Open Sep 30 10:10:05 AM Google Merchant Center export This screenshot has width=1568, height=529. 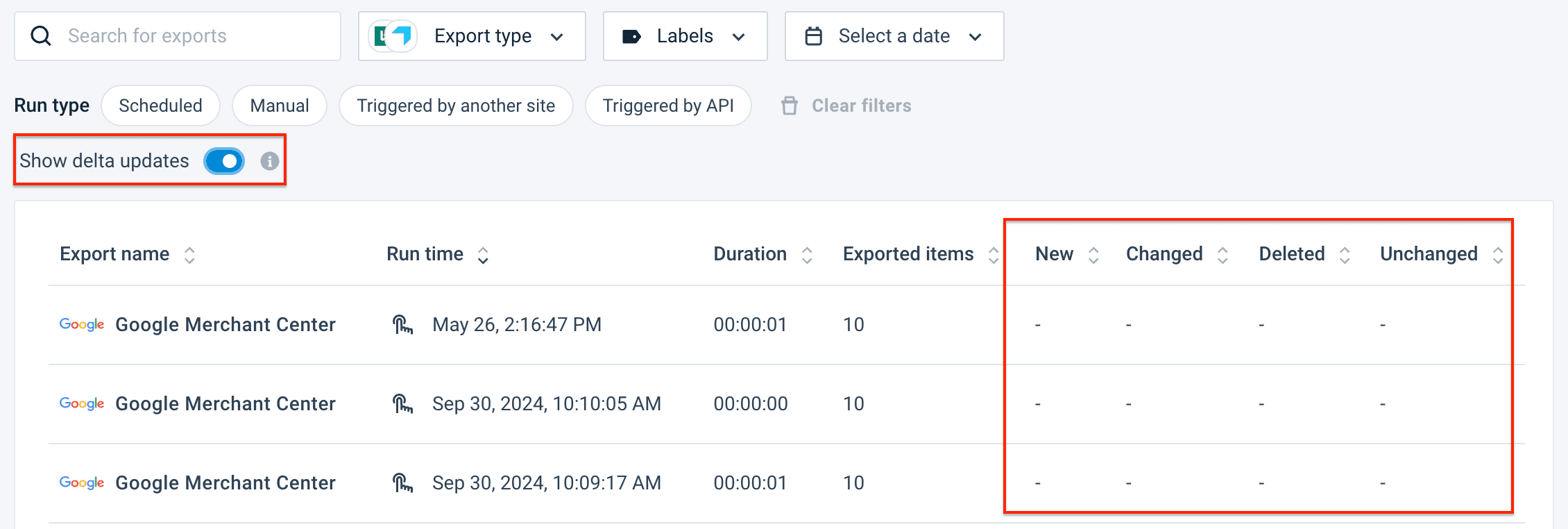[x=225, y=403]
